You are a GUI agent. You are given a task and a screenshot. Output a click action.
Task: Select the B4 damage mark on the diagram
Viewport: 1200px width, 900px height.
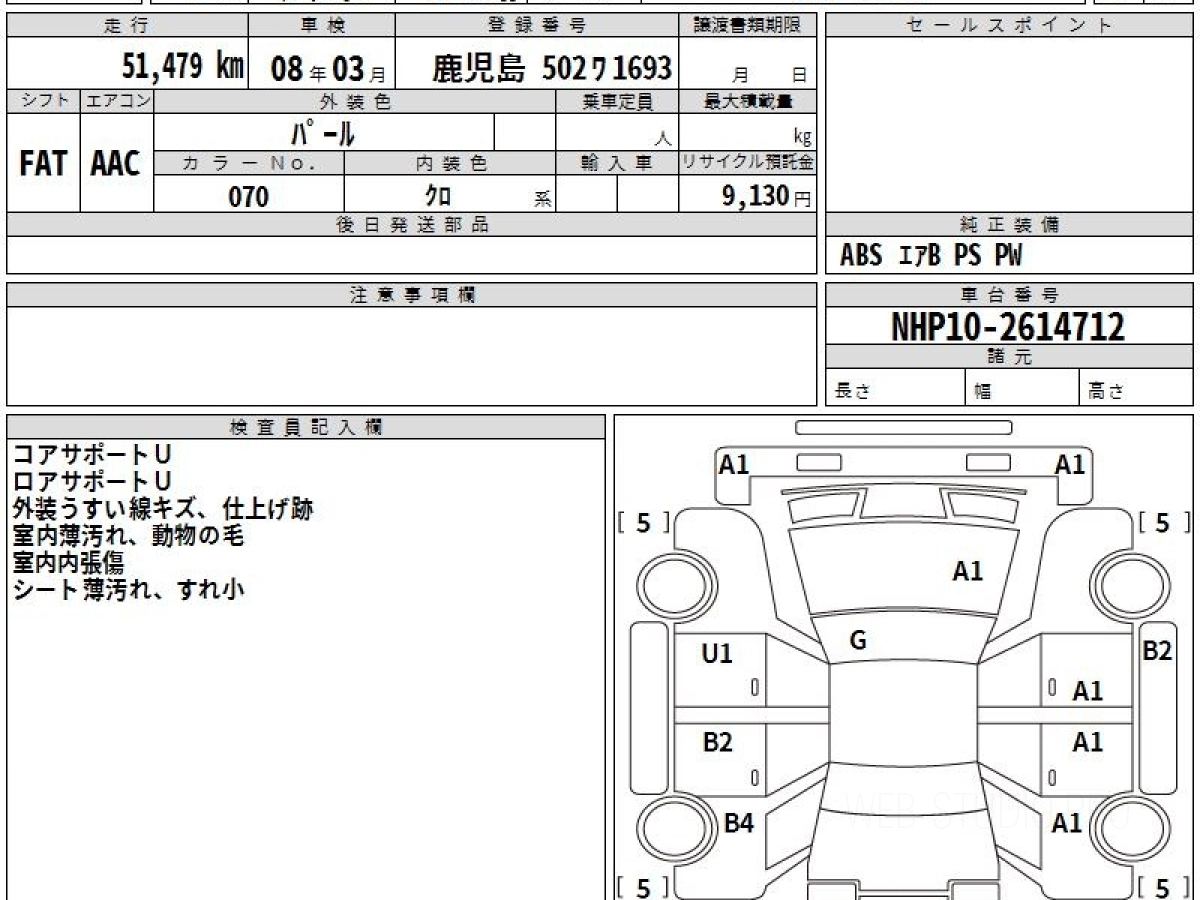(x=738, y=823)
